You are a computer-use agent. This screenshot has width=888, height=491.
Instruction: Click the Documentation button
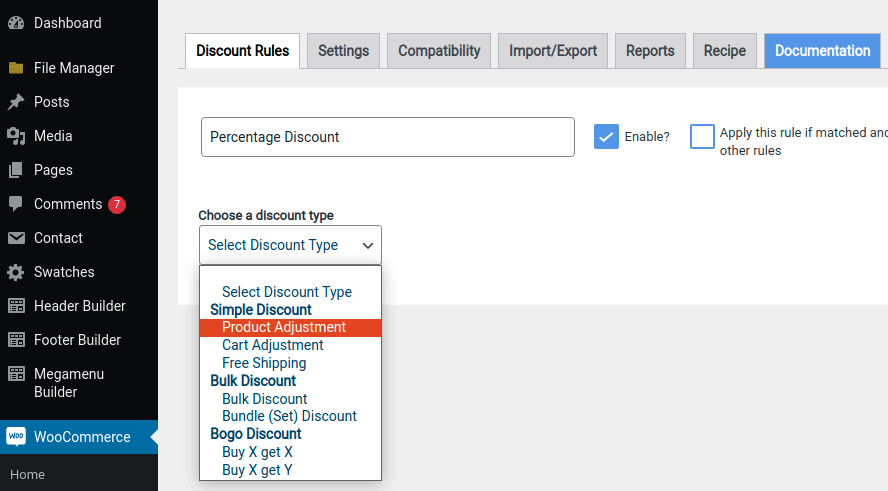[x=822, y=51]
